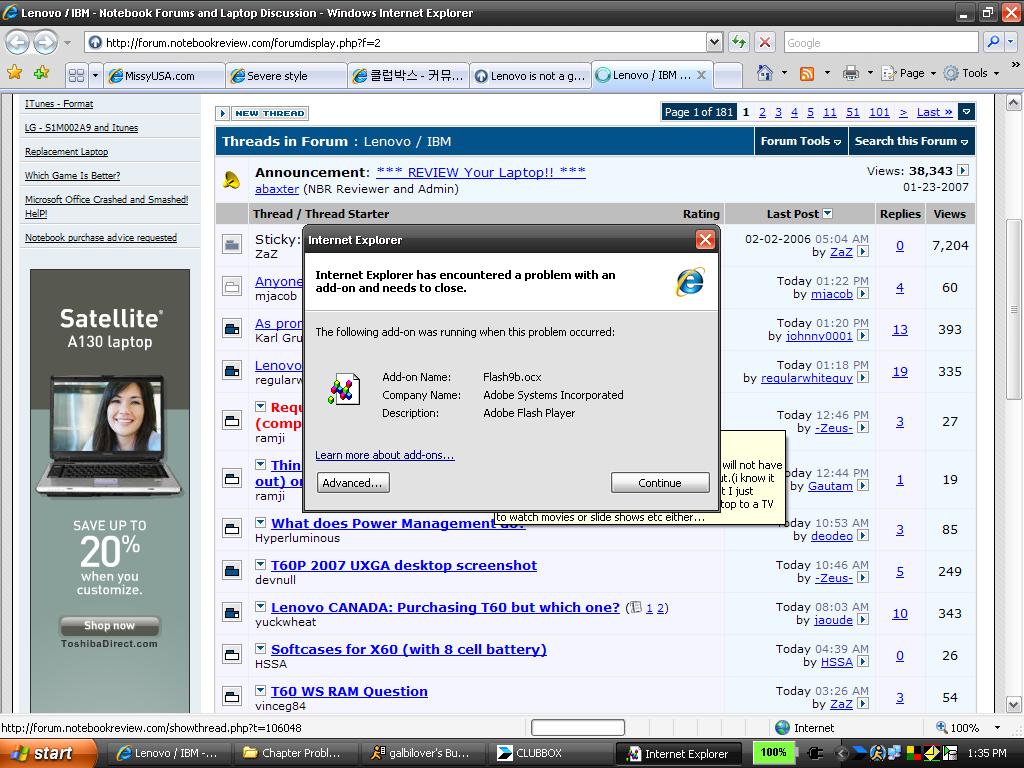
Task: Open the Replacement Laptop sidebar link
Action: [x=67, y=152]
